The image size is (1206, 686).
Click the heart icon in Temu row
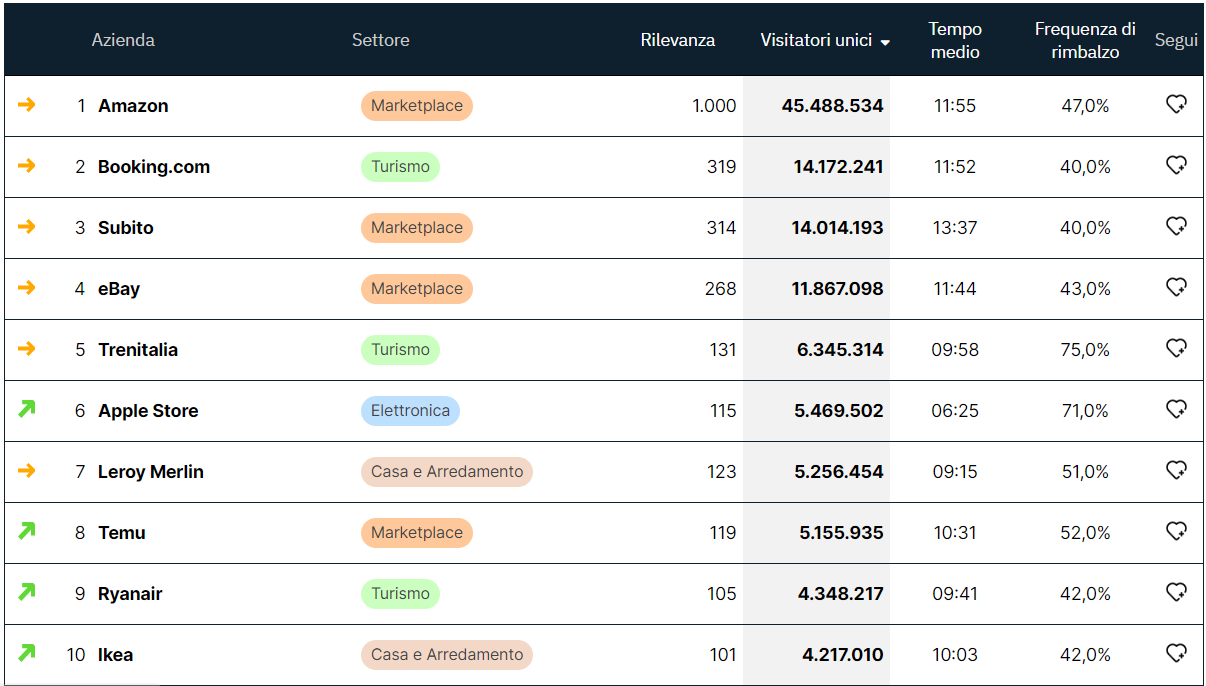[1176, 531]
